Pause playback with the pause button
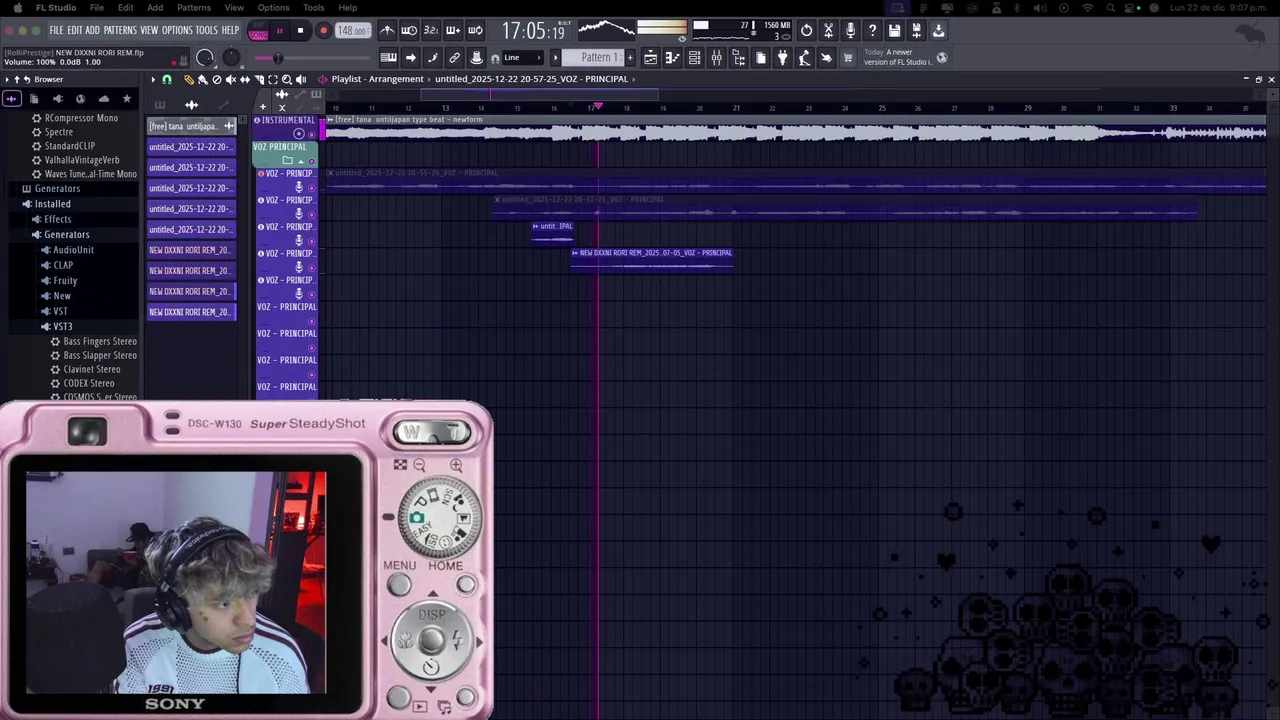 pos(279,31)
